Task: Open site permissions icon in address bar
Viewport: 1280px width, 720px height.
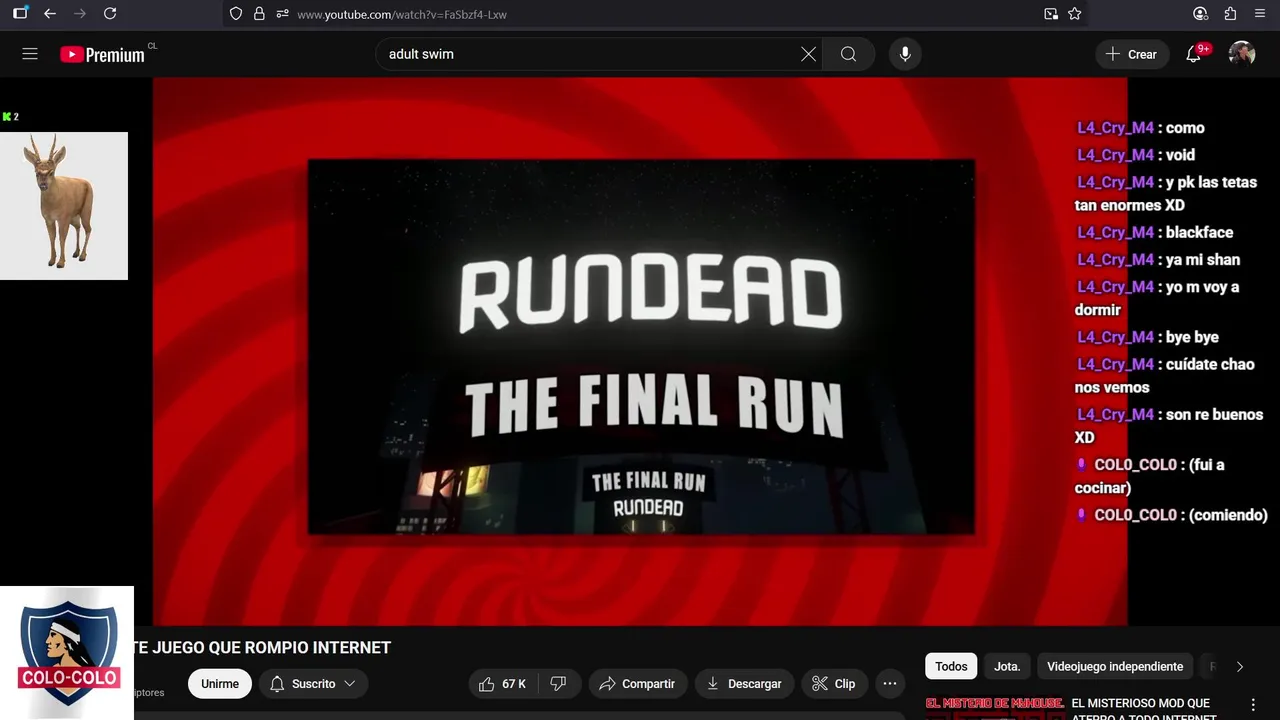Action: coord(282,14)
